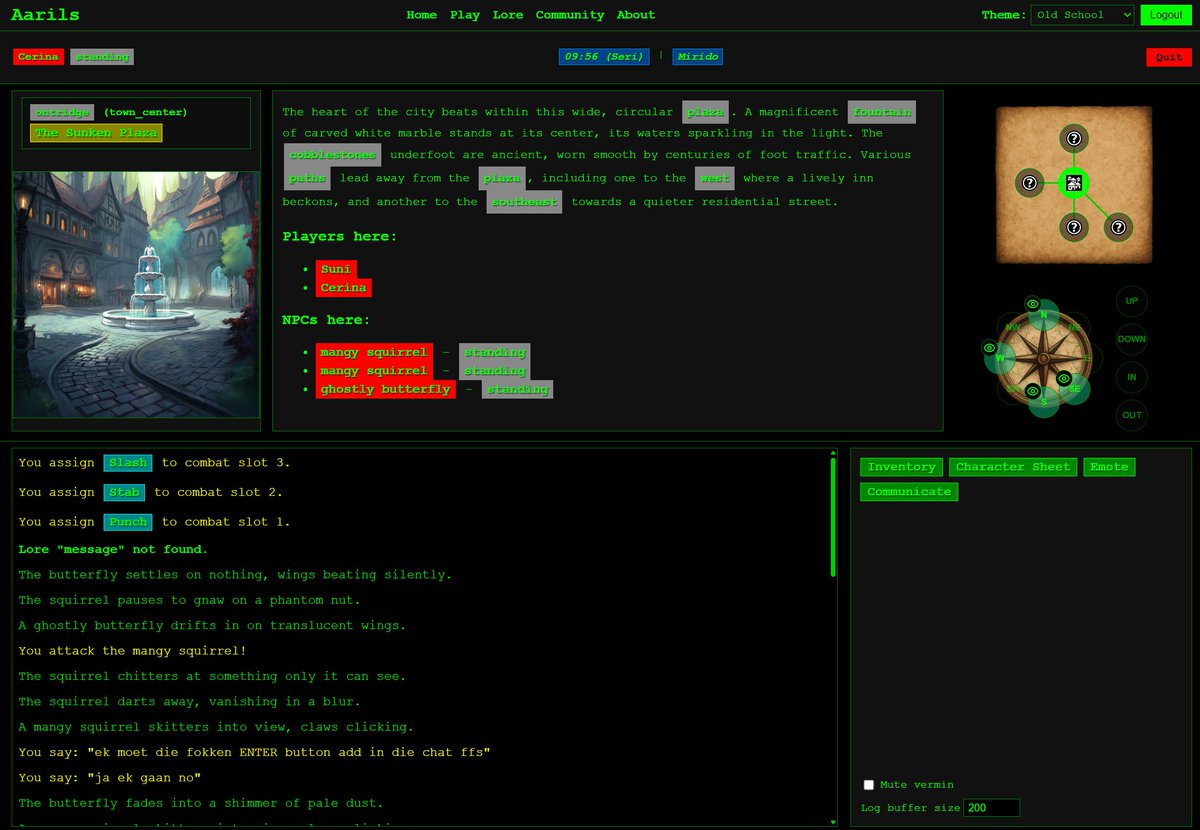Click the IN movement button
The image size is (1200, 830).
click(x=1132, y=377)
